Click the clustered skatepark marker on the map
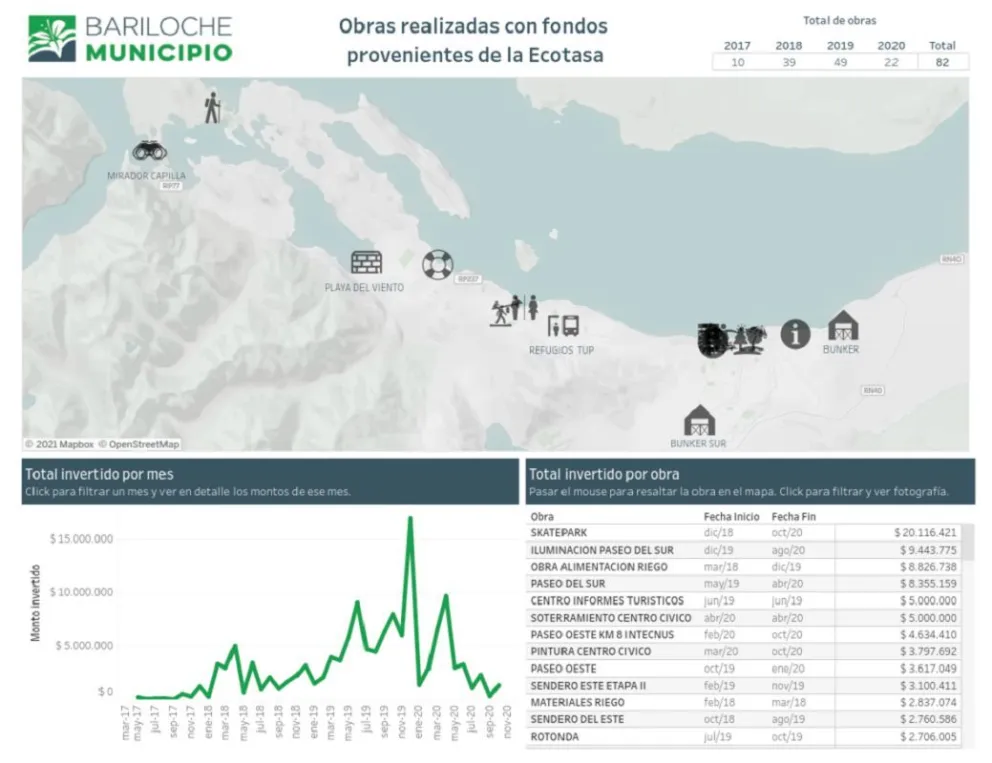 [711, 337]
